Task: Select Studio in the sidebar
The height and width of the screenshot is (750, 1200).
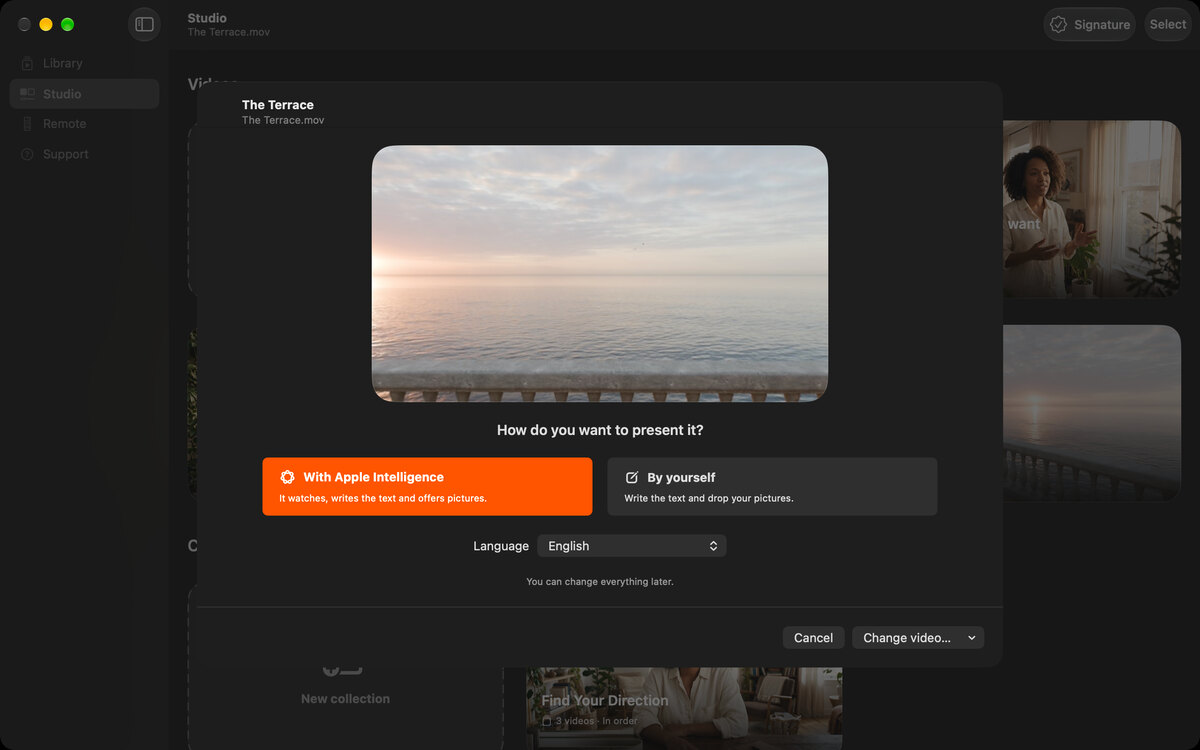Action: click(84, 94)
